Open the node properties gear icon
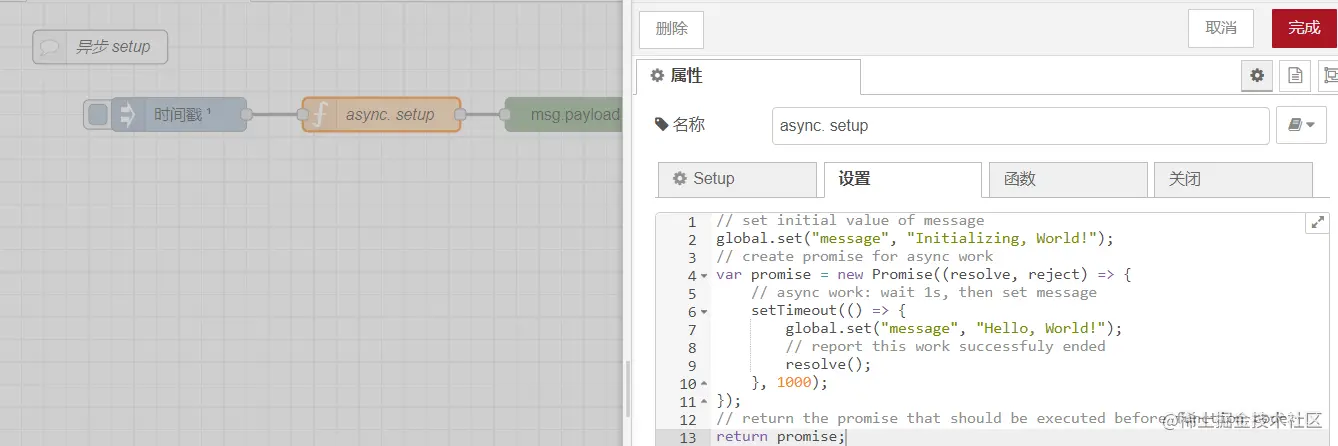 point(1257,75)
